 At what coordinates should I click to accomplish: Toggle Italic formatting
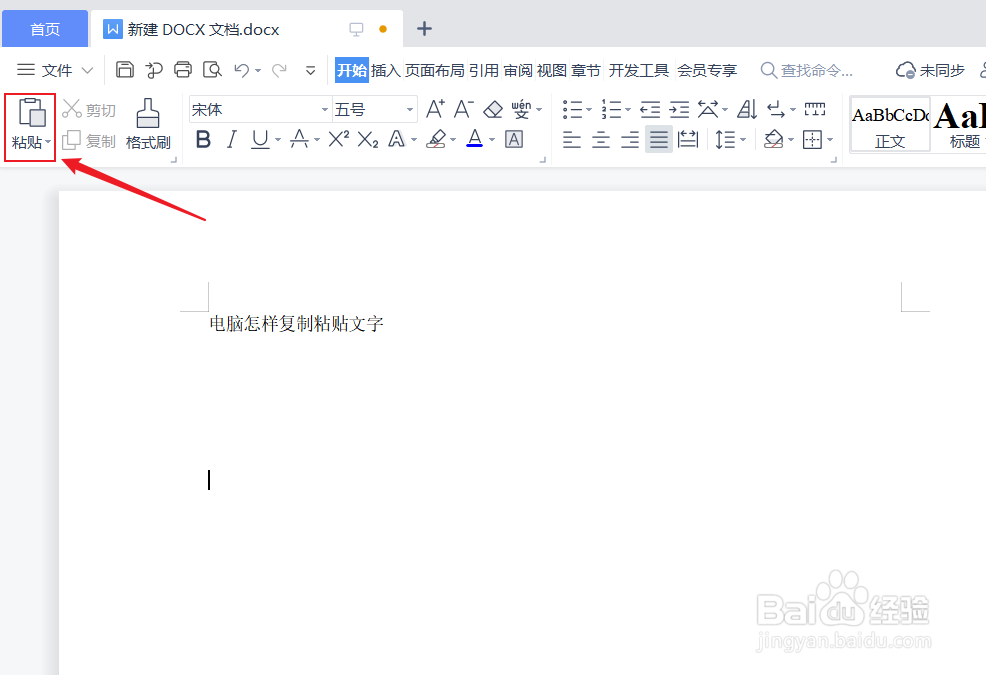tap(232, 139)
